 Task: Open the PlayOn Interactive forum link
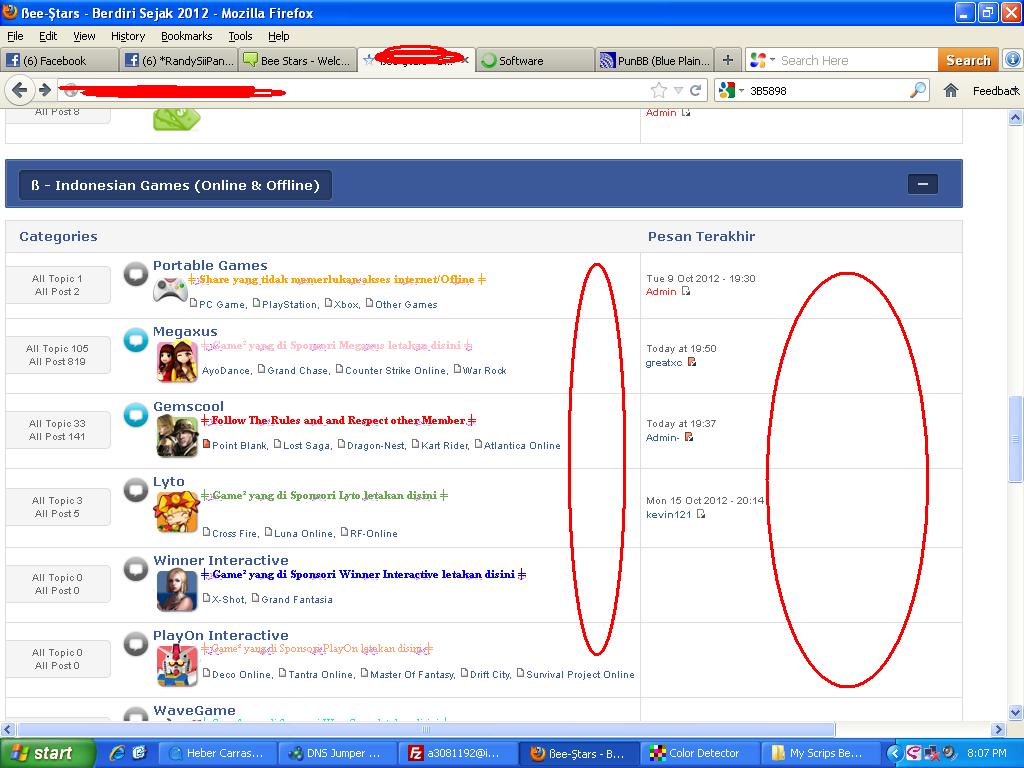[x=221, y=635]
